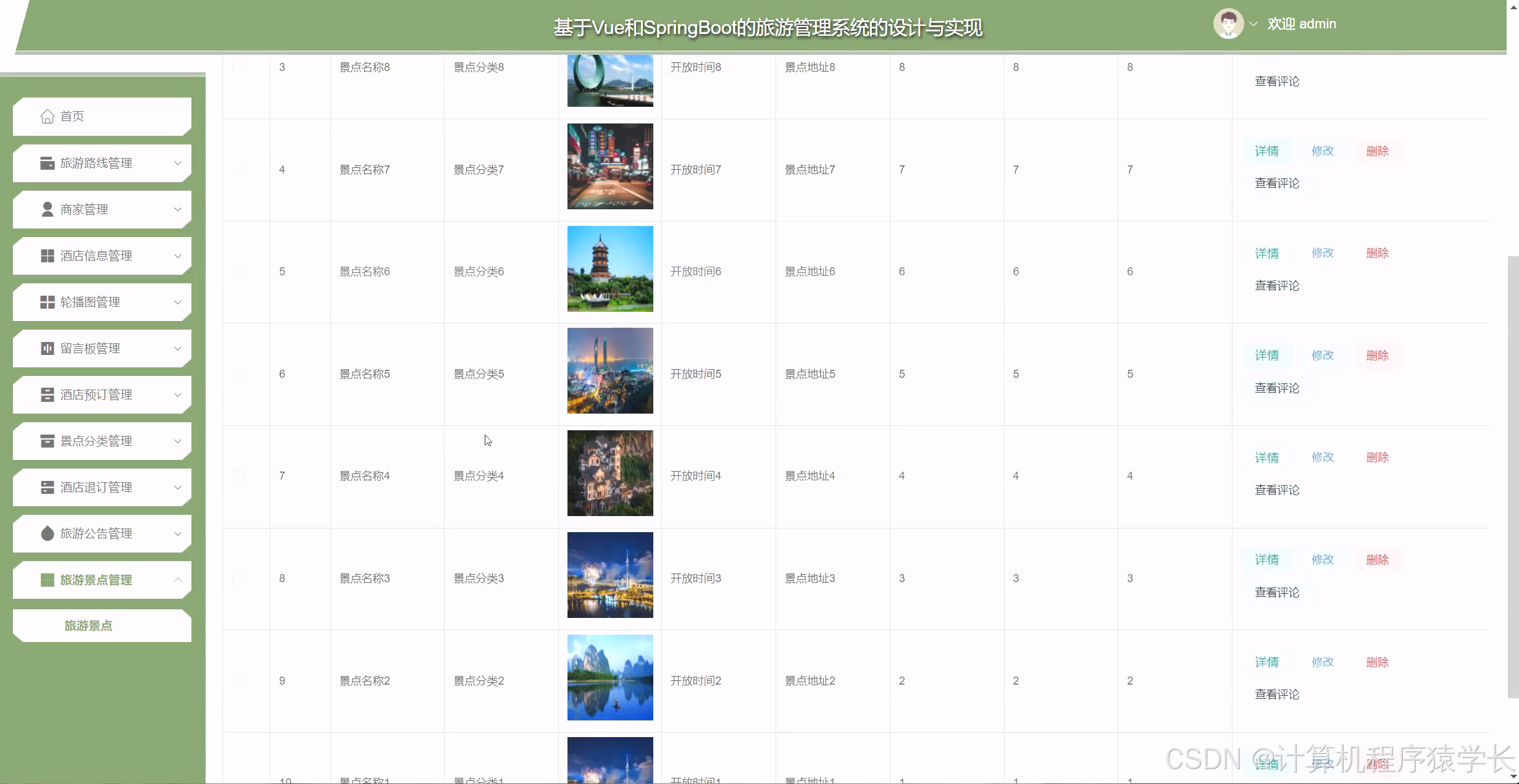Click the 酒店预订管理 server icon
The height and width of the screenshot is (784, 1519).
point(47,394)
